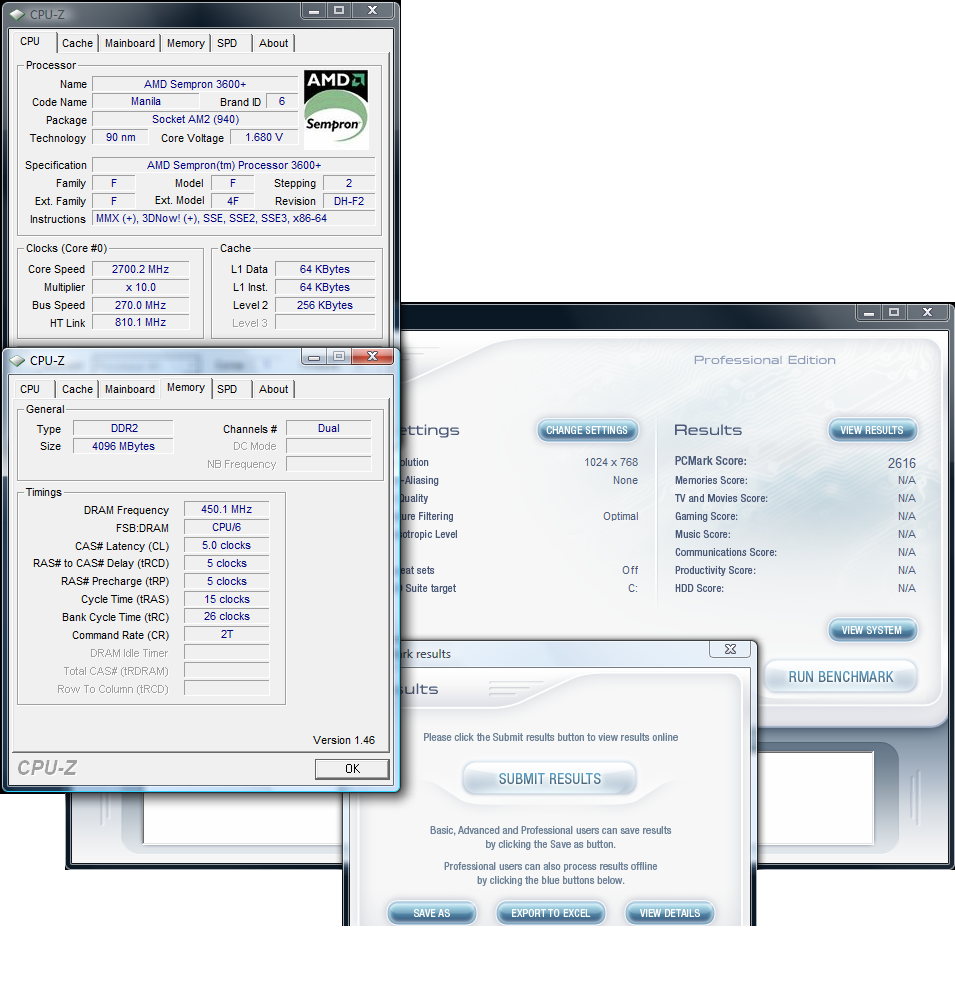
Task: Click the DRAM Frequency value '450.1 MHz'
Action: pyautogui.click(x=226, y=509)
